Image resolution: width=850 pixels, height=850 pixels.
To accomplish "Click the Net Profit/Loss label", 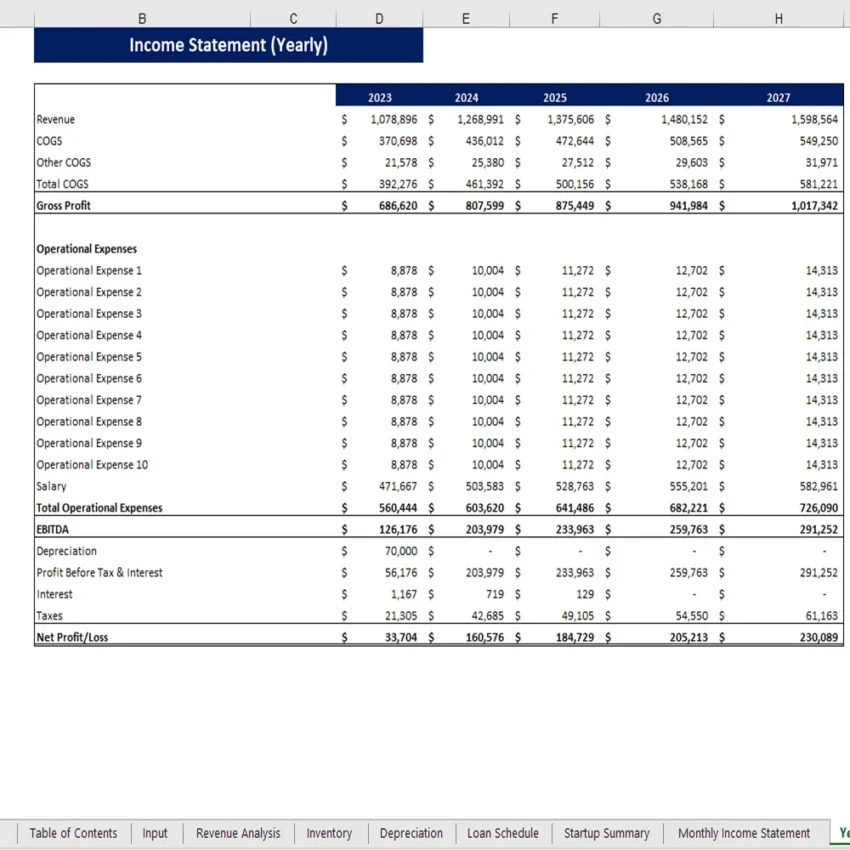I will pos(72,638).
